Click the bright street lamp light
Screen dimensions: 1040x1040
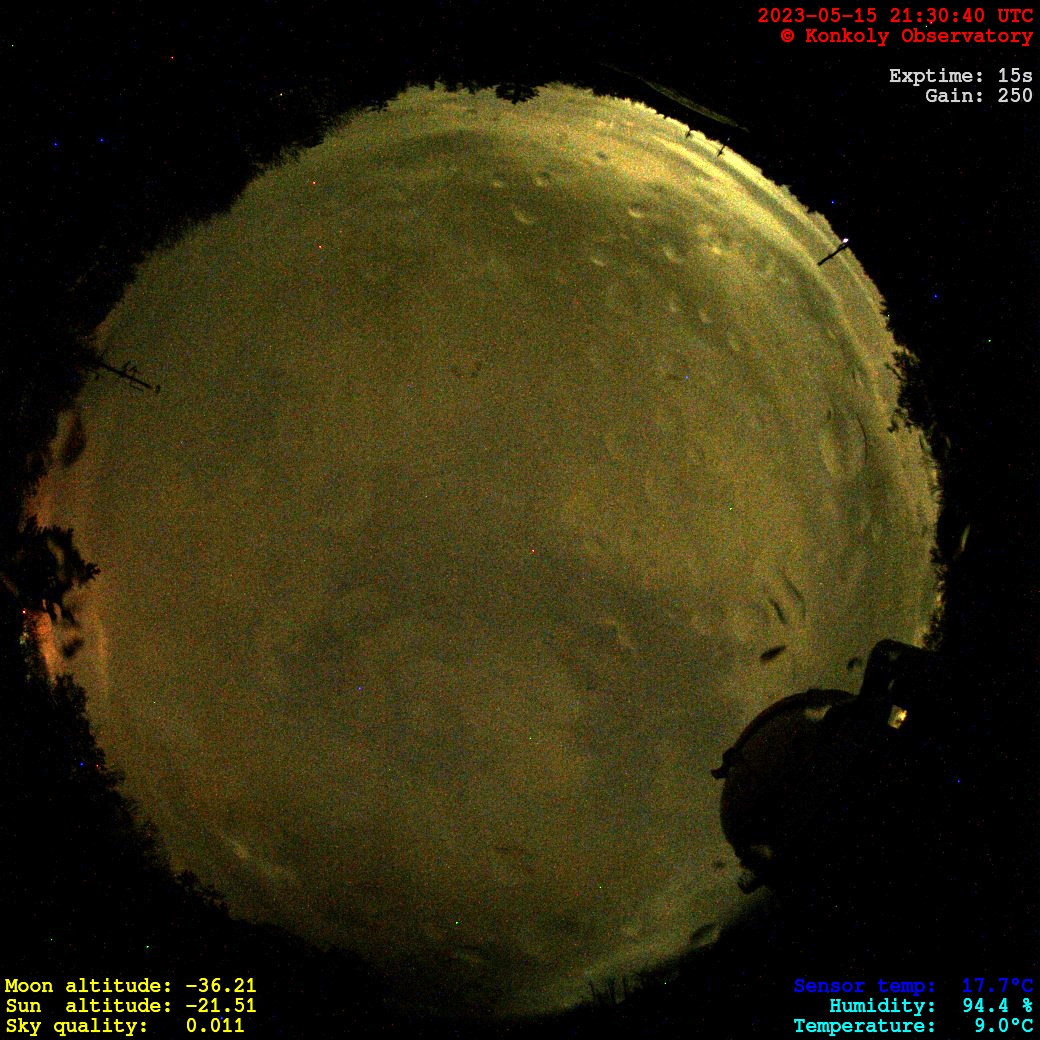tap(845, 241)
